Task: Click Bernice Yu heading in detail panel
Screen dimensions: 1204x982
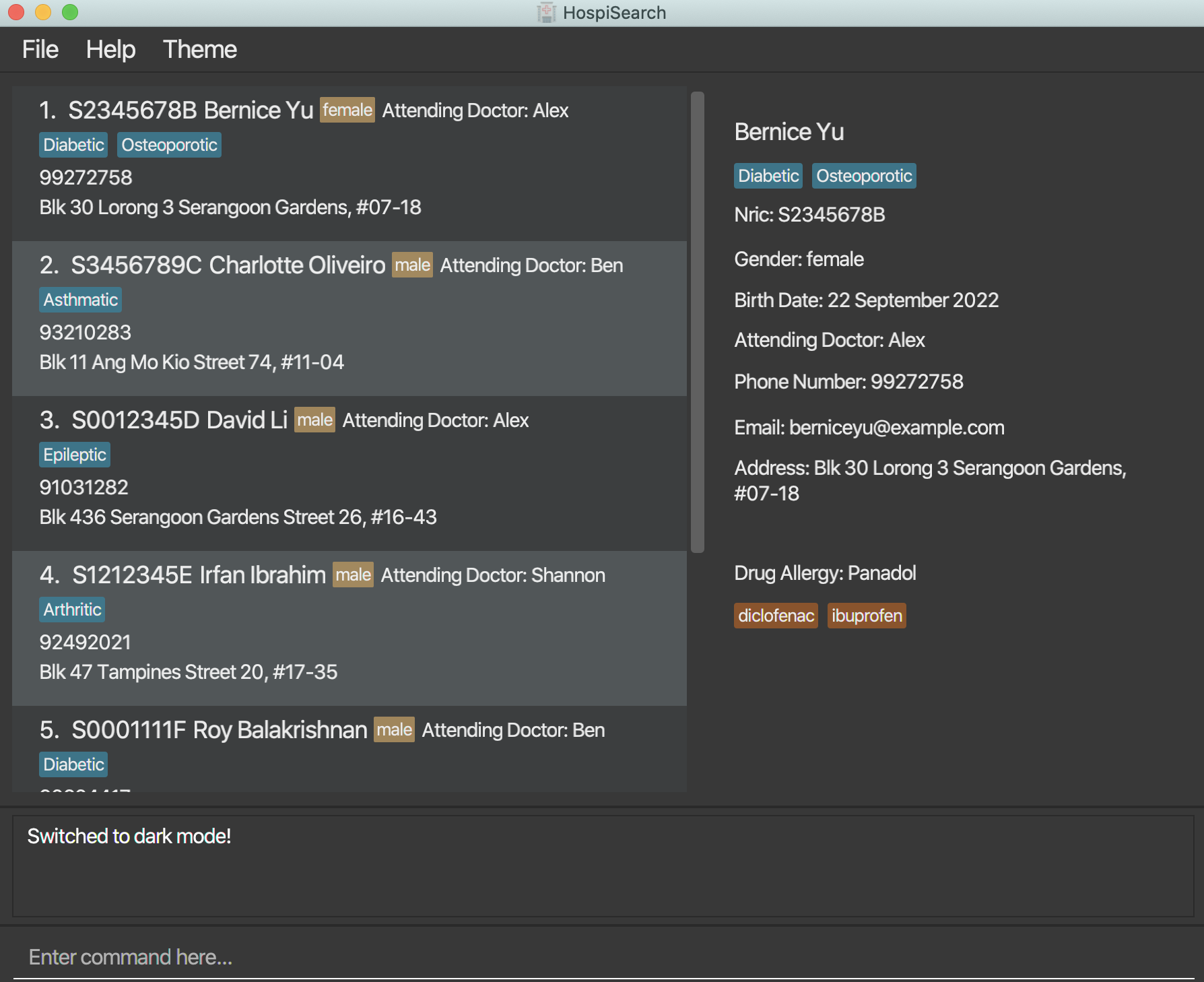Action: click(x=789, y=132)
